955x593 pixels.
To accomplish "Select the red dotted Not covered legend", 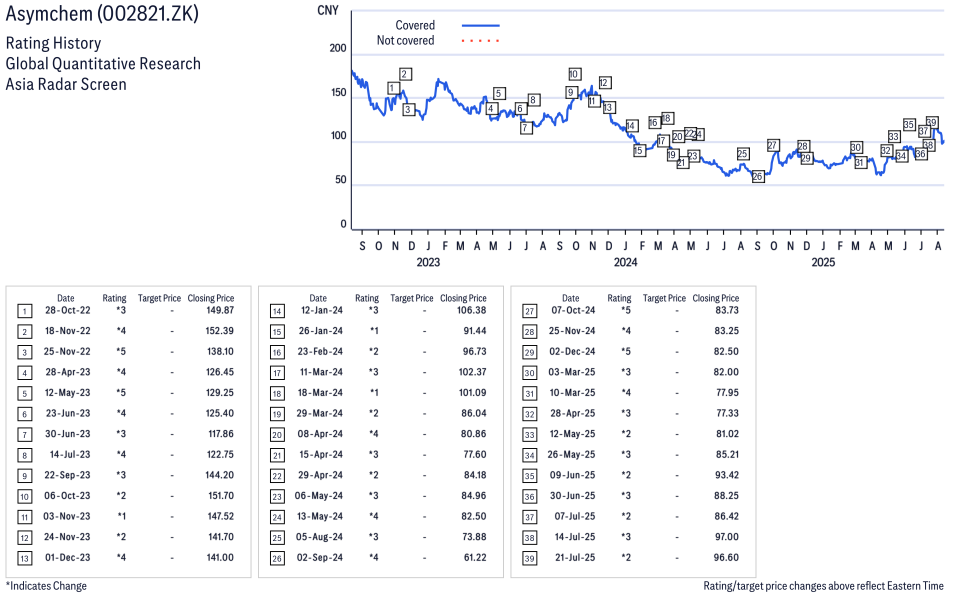I will click(x=481, y=41).
